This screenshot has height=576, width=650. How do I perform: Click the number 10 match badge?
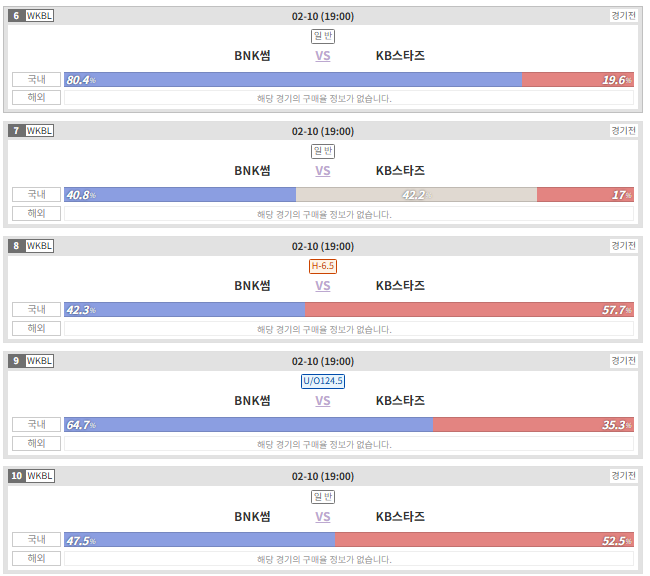[x=17, y=476]
